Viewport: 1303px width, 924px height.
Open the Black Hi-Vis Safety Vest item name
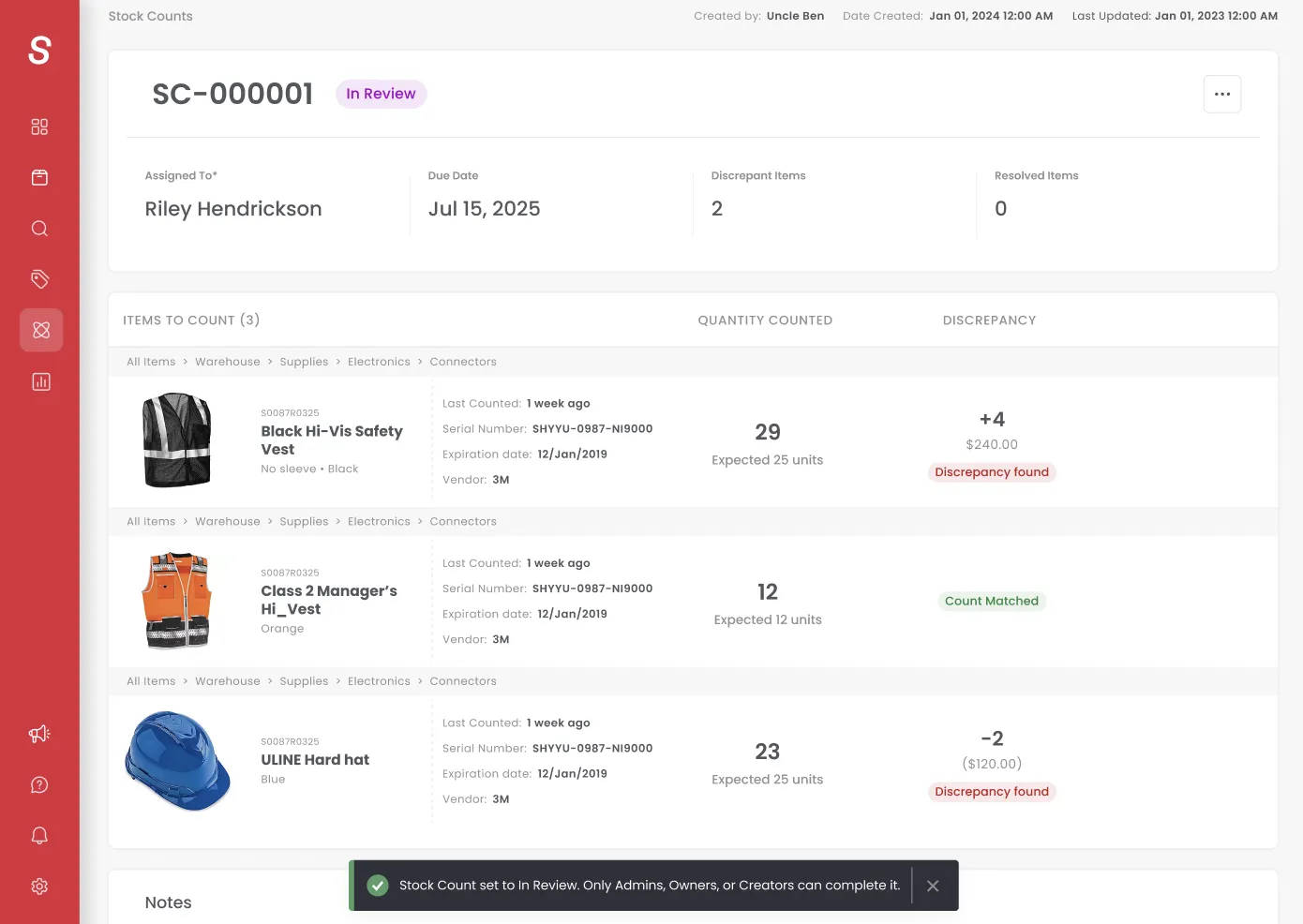[332, 440]
